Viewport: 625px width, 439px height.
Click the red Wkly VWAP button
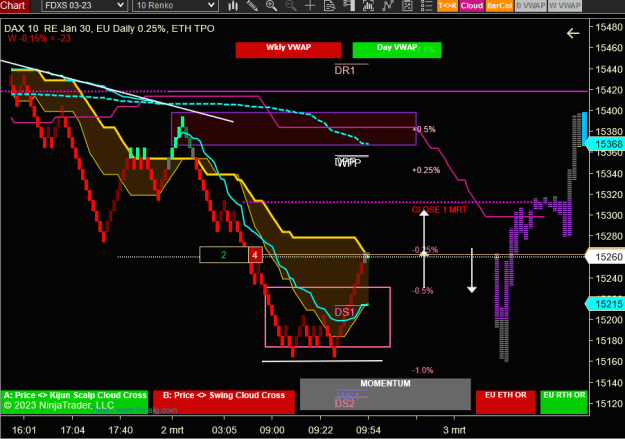[x=288, y=50]
